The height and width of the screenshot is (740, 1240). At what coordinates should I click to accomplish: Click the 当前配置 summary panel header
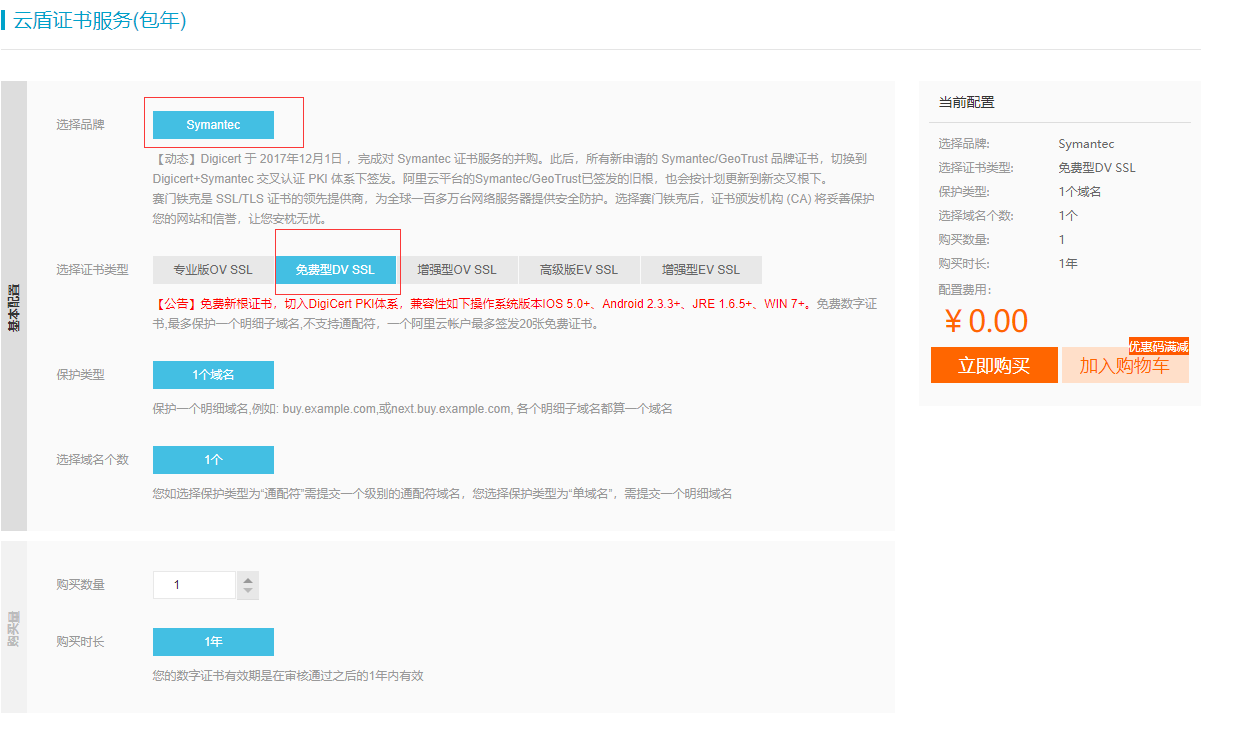pyautogui.click(x=966, y=102)
